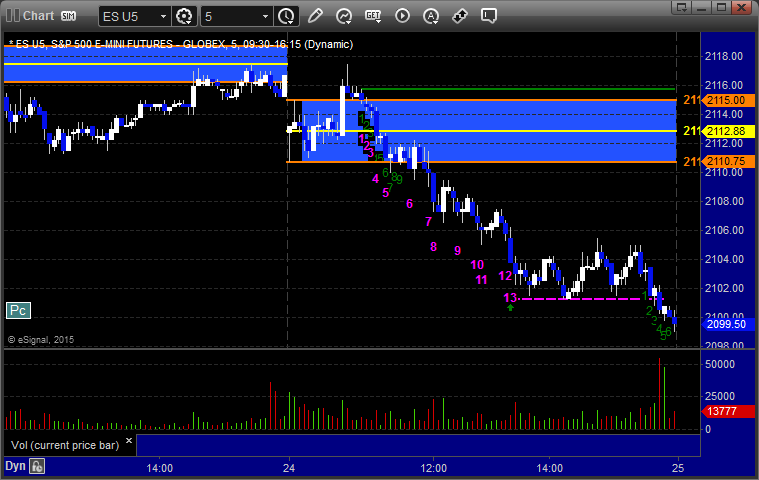Click the symbol link arrows icon
759x480 pixels.
click(460, 16)
